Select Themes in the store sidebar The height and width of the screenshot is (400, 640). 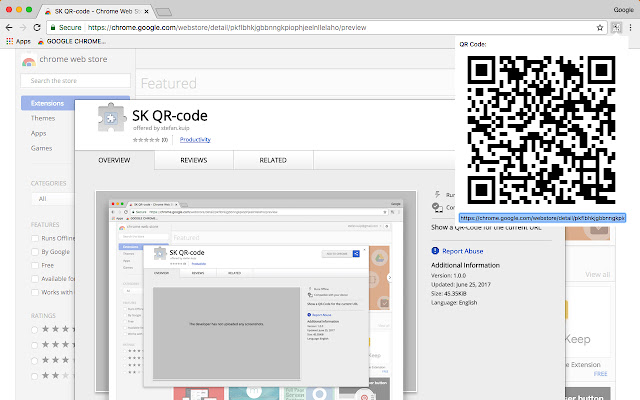click(43, 118)
